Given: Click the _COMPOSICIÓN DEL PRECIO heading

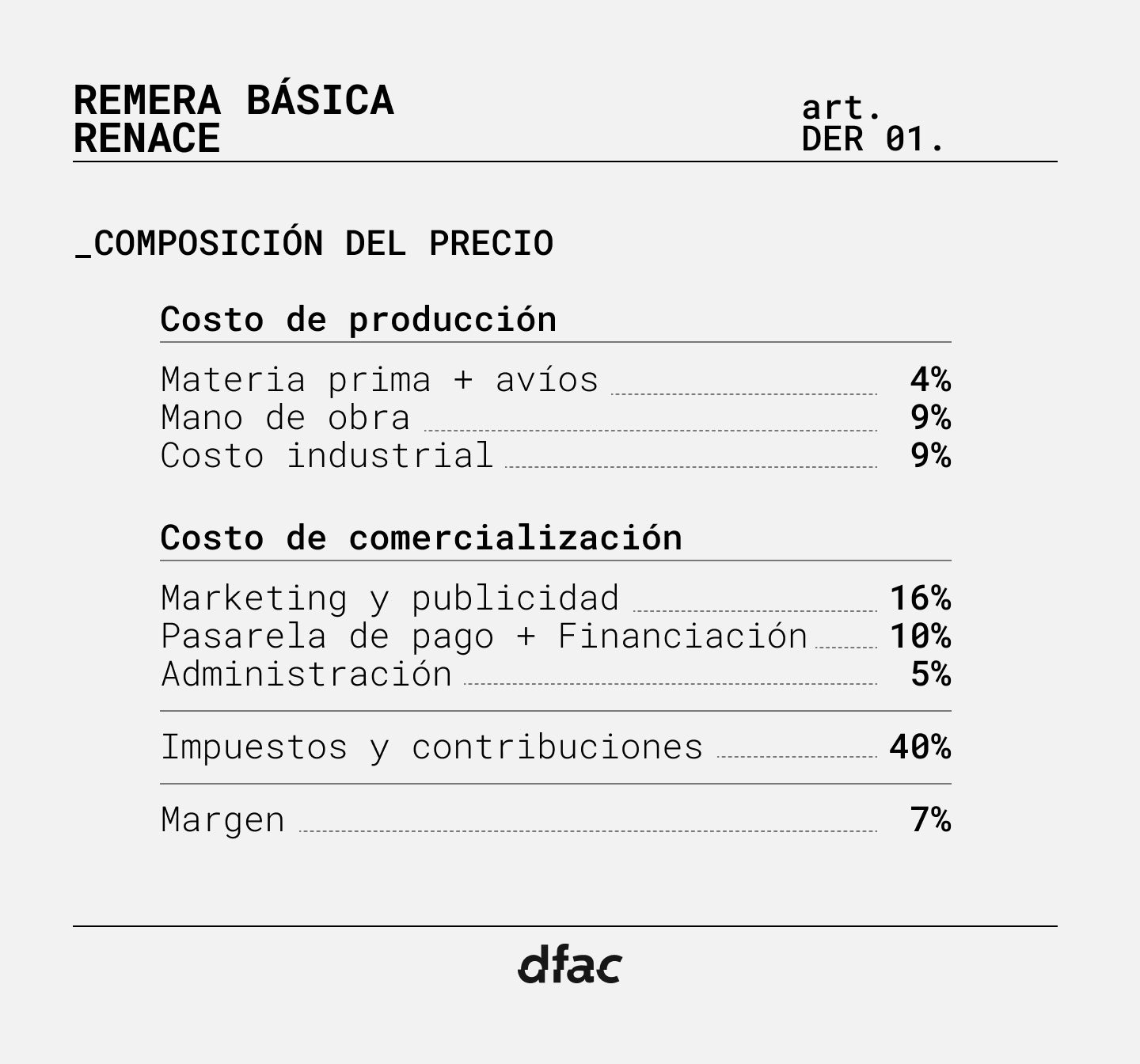Looking at the screenshot, I should coord(314,243).
